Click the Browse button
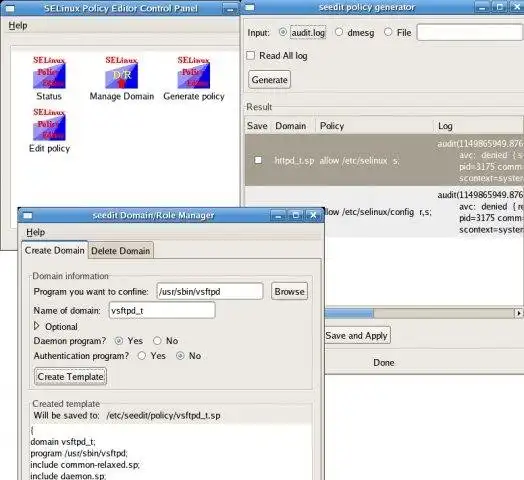 289,291
